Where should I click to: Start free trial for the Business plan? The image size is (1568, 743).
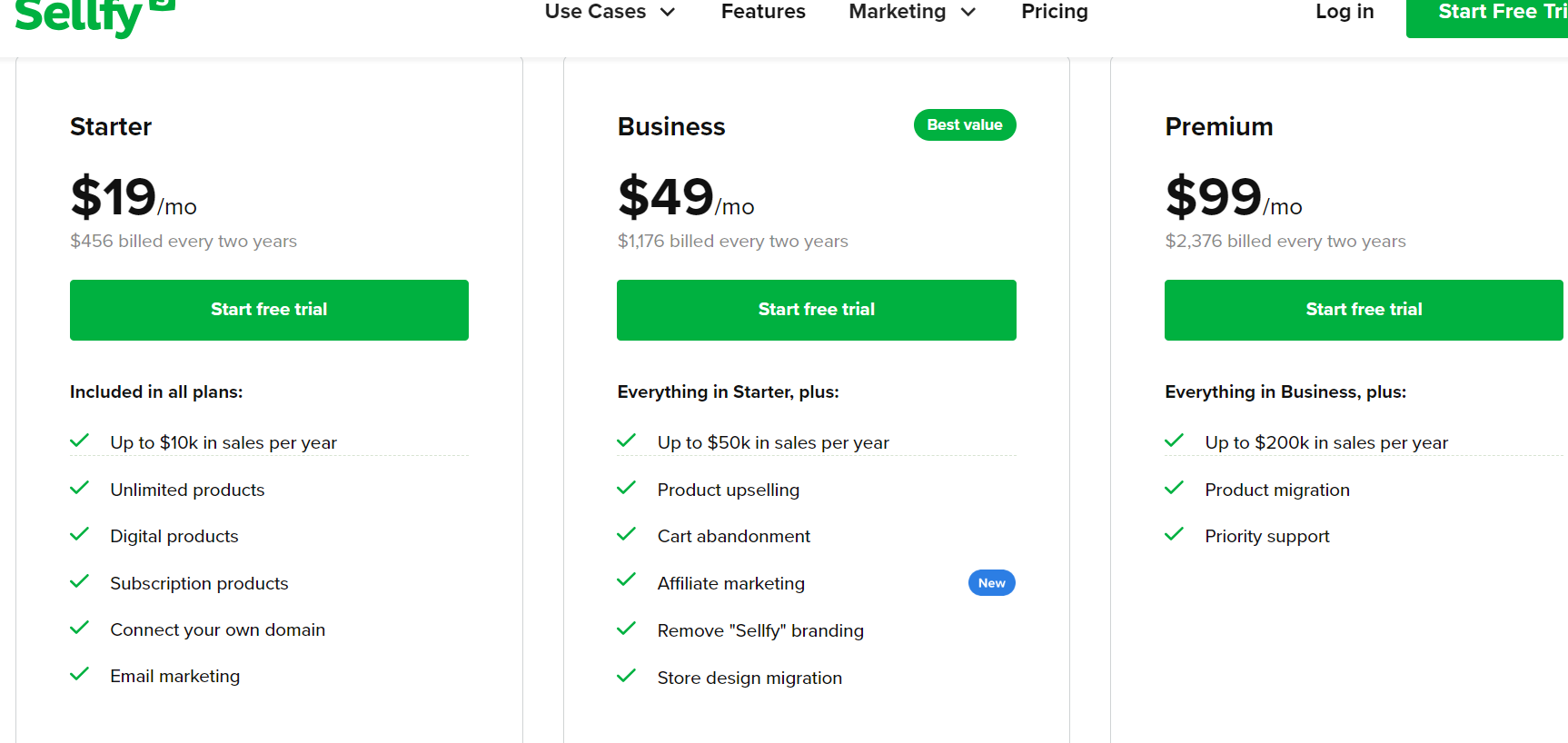click(x=816, y=310)
